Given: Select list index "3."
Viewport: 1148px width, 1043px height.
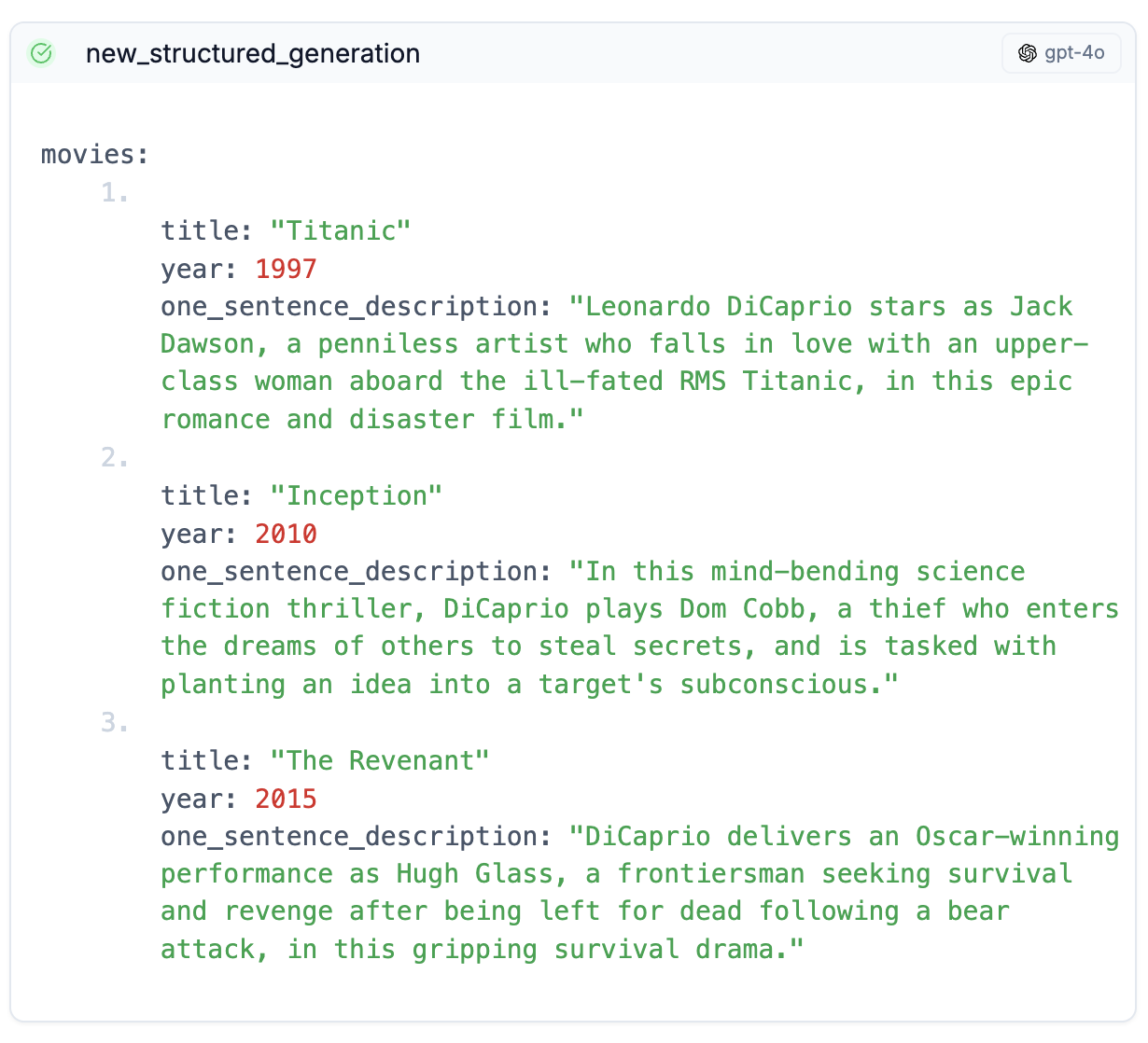Looking at the screenshot, I should (116, 722).
